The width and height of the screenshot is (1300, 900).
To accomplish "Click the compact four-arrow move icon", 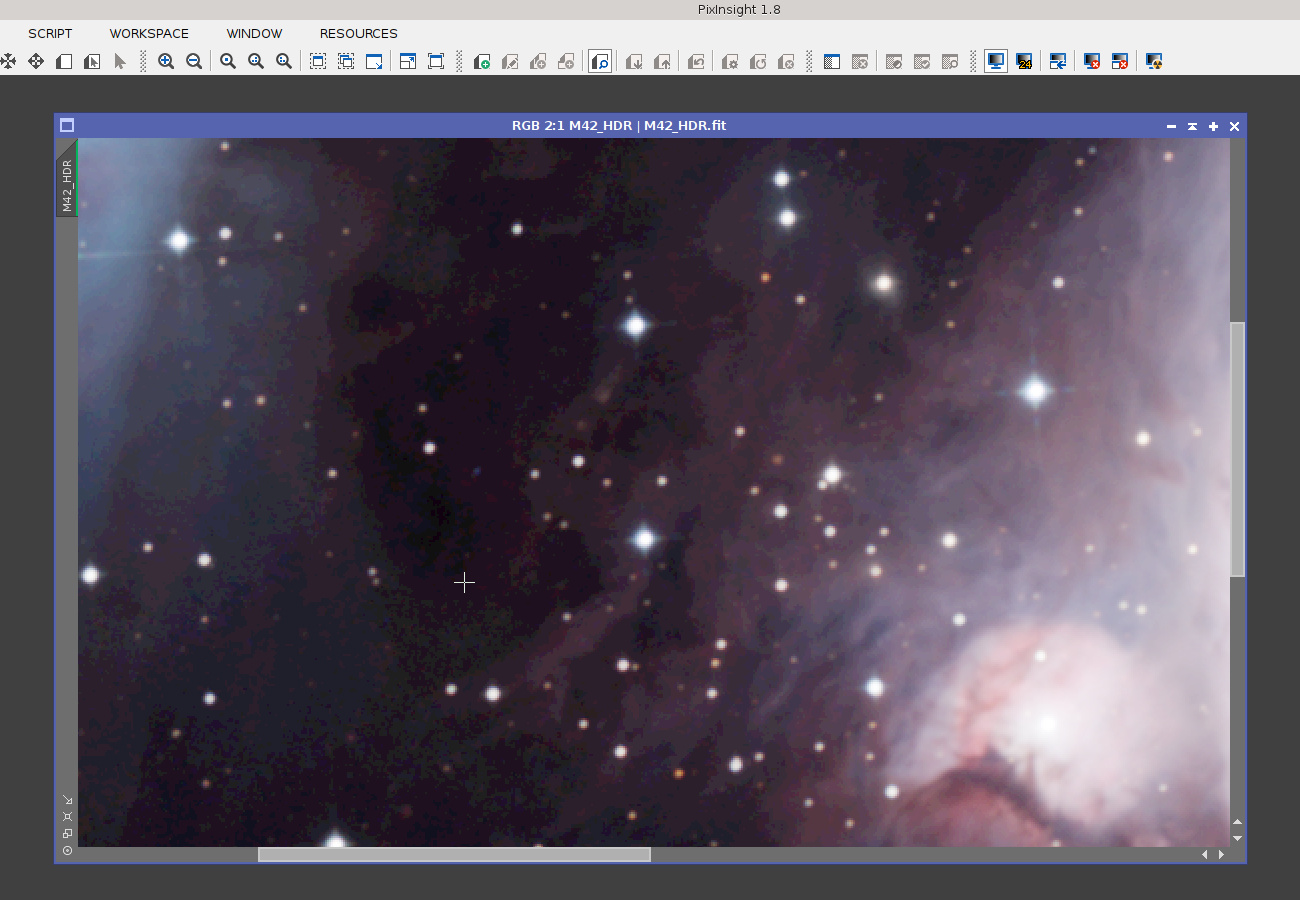I will [8, 61].
